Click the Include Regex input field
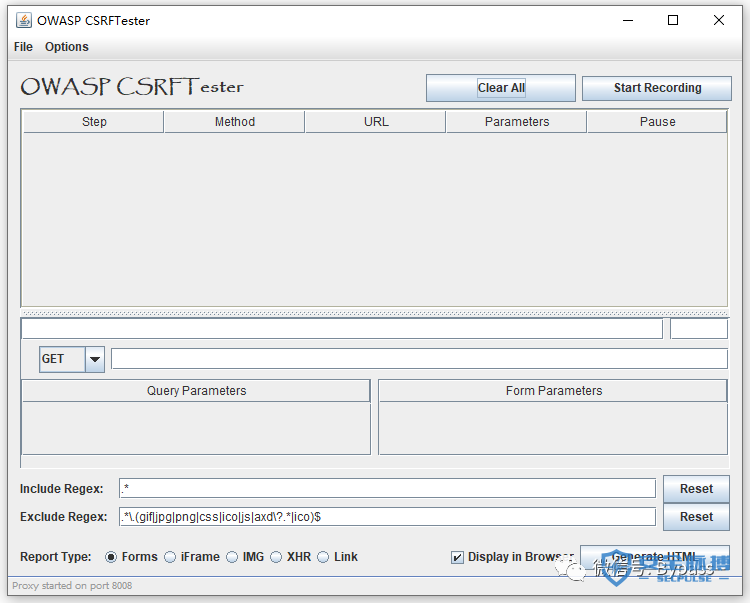Image resolution: width=750 pixels, height=603 pixels. point(387,489)
